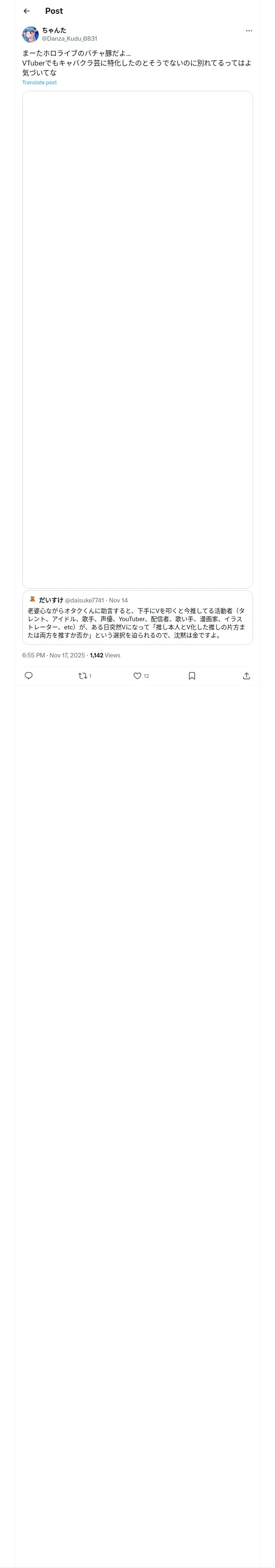Screen dimensions: 275x1568
Task: Click the Translate post link
Action: [x=40, y=82]
